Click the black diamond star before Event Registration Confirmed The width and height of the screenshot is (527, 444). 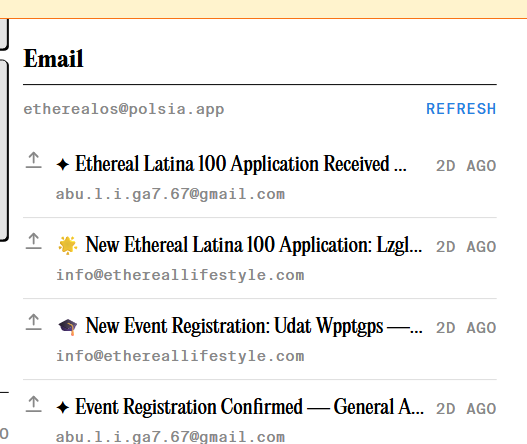tap(63, 408)
